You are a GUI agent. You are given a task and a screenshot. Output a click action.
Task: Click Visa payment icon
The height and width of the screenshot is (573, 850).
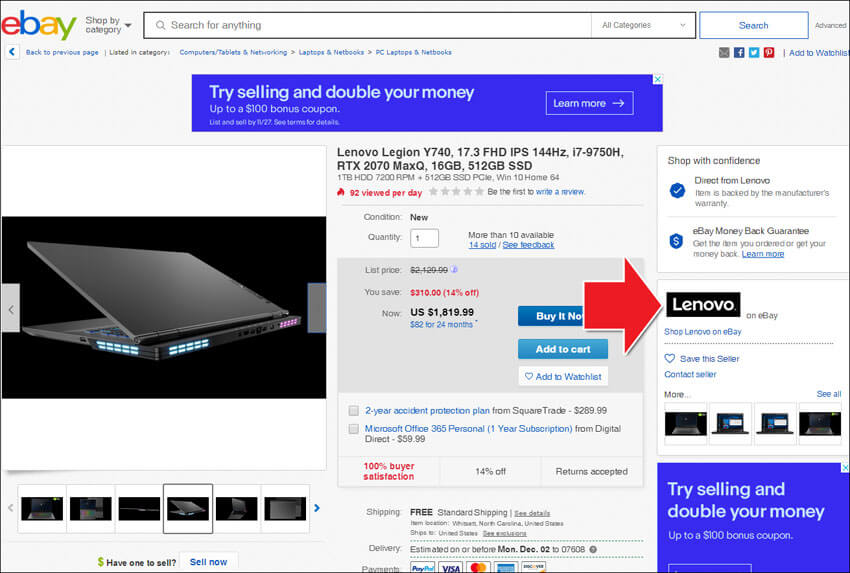450,568
